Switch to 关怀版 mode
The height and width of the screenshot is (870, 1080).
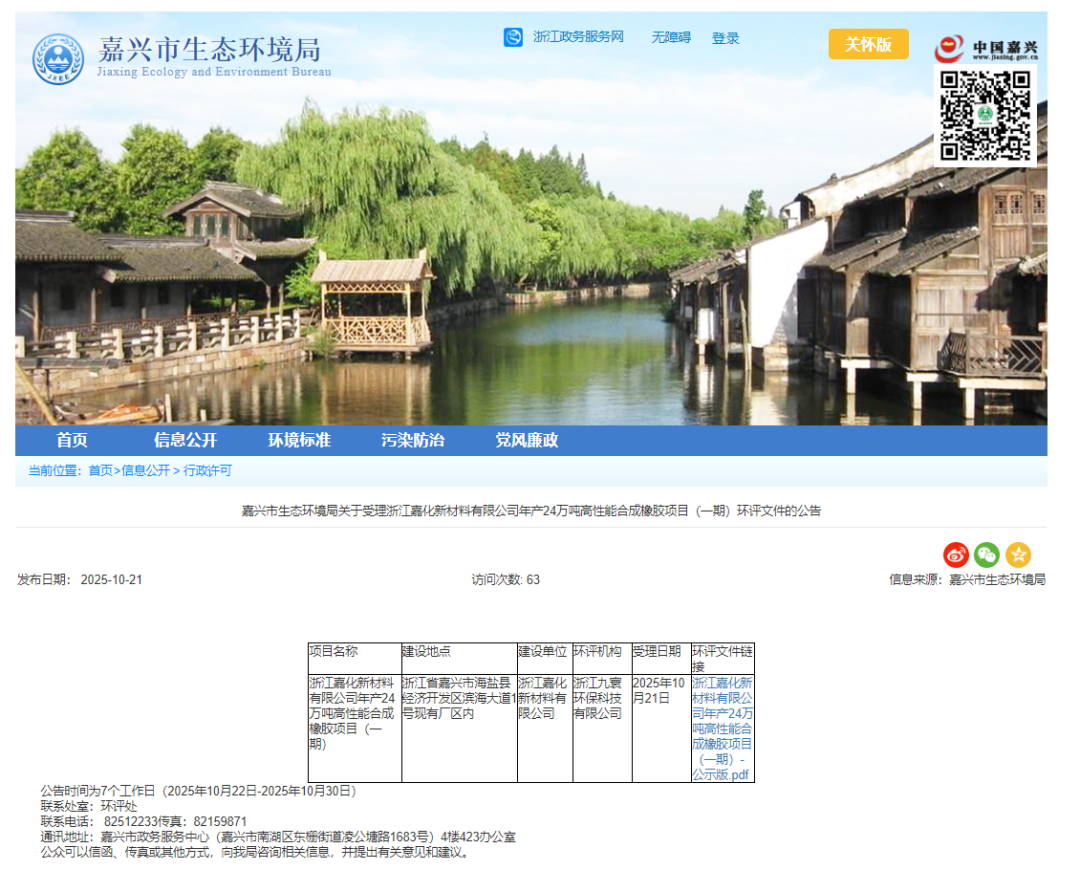coord(868,44)
